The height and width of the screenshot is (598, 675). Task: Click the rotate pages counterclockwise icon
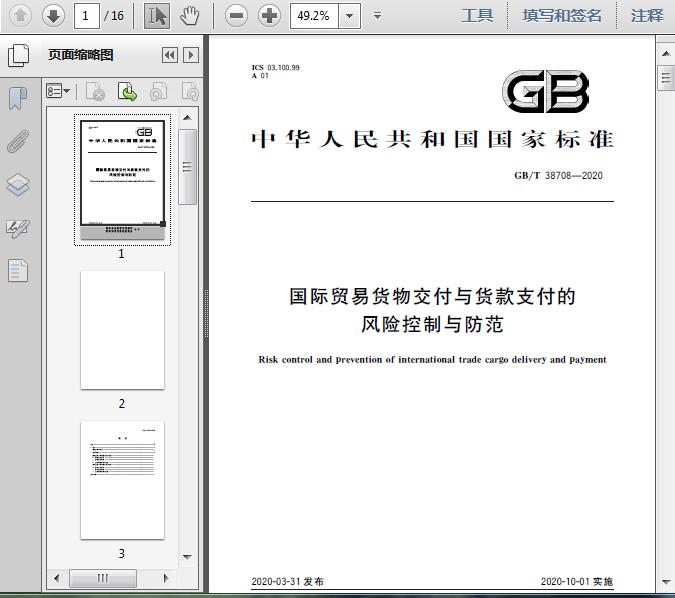158,91
